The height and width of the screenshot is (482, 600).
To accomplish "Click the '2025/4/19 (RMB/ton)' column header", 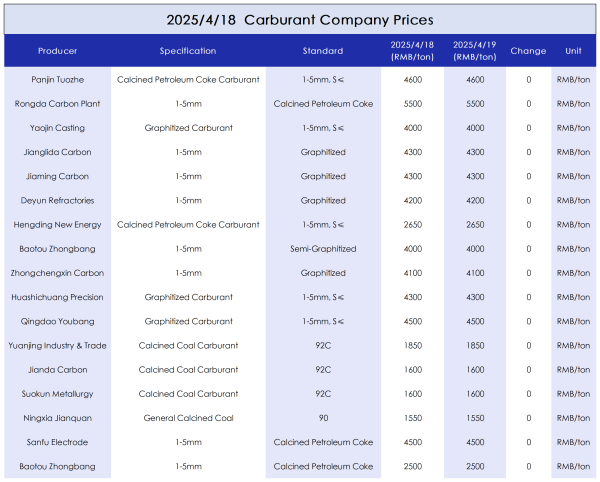I will (x=475, y=51).
